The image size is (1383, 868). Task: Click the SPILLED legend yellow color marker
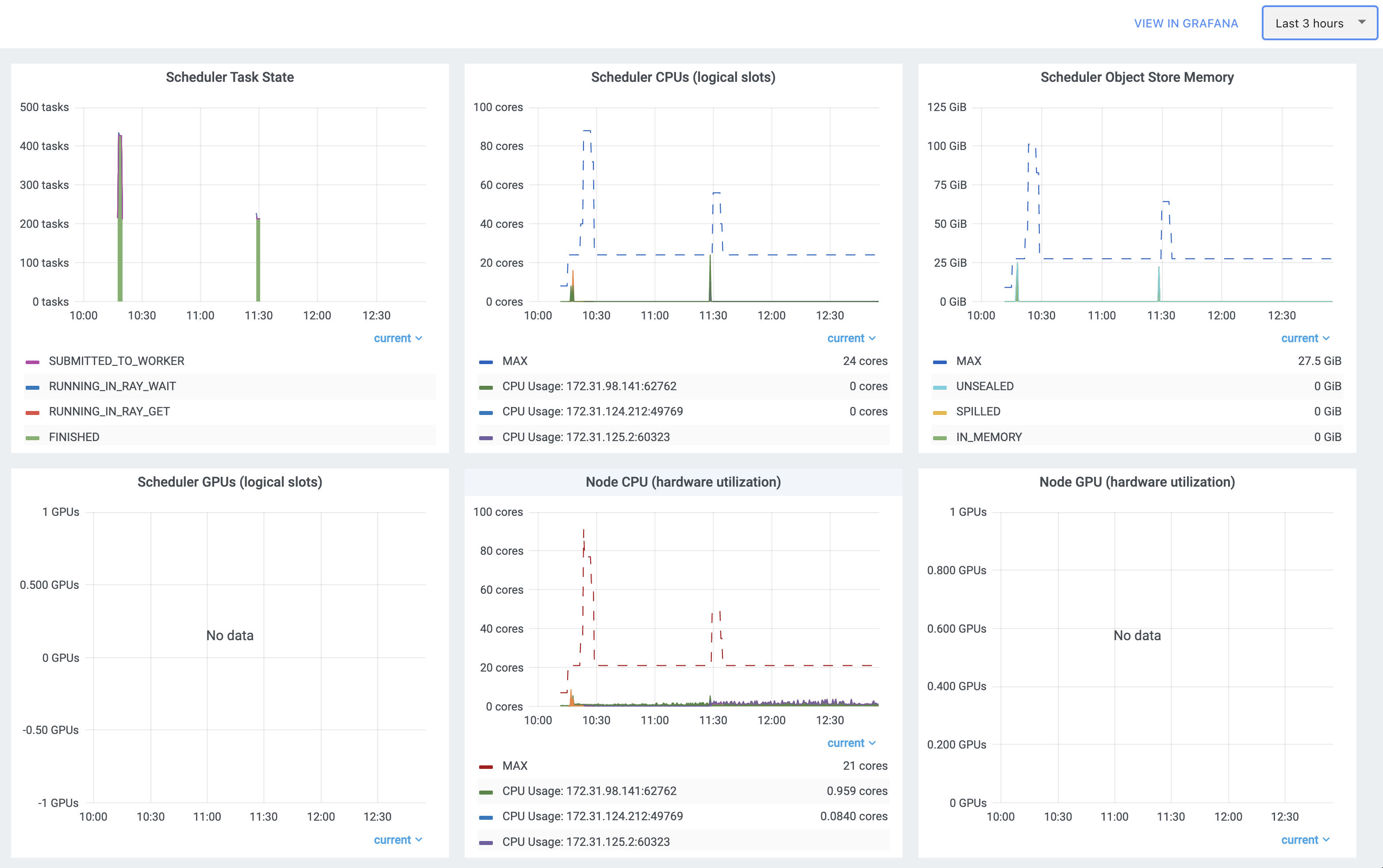940,413
